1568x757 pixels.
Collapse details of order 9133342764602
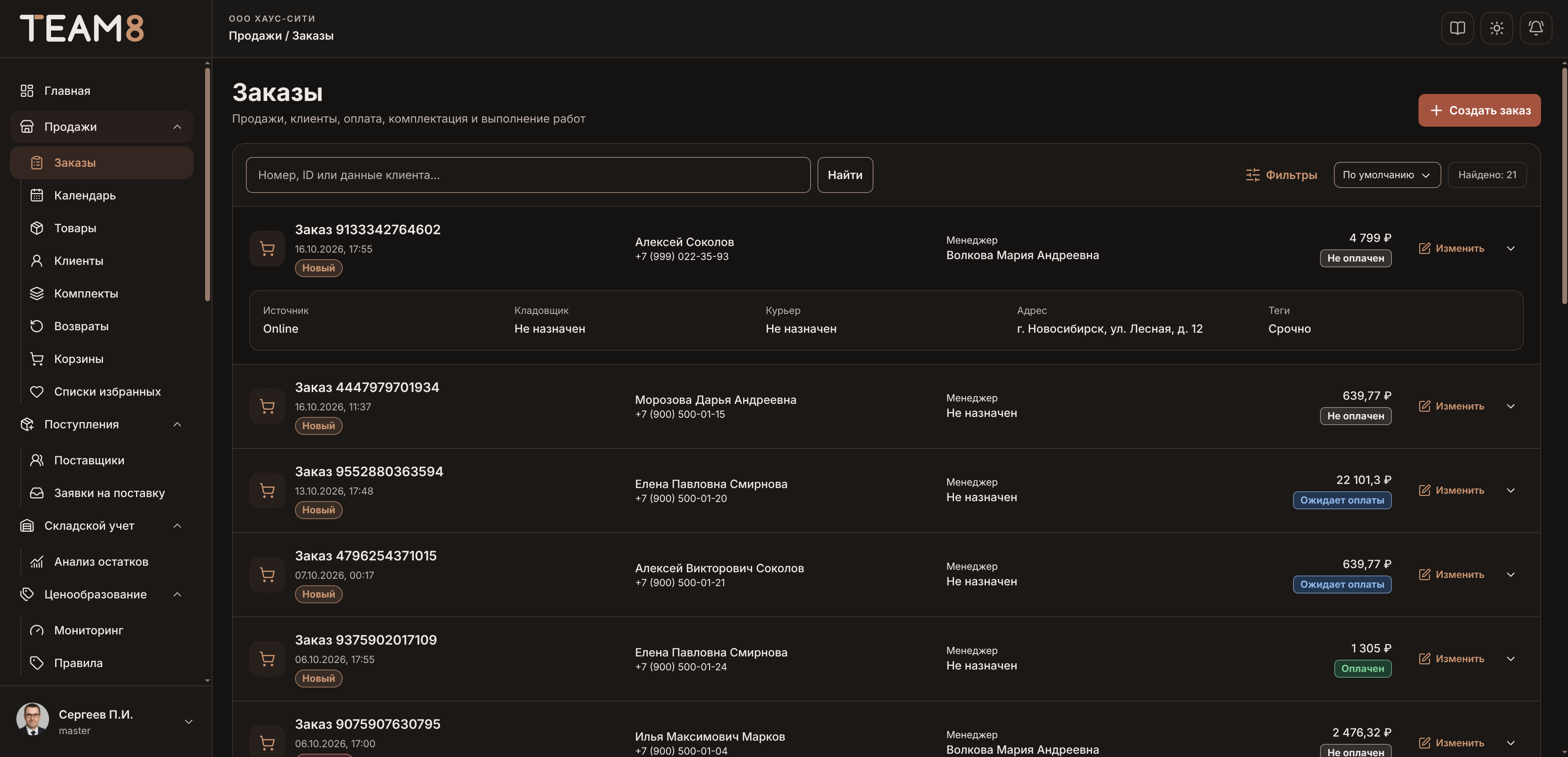click(1510, 249)
